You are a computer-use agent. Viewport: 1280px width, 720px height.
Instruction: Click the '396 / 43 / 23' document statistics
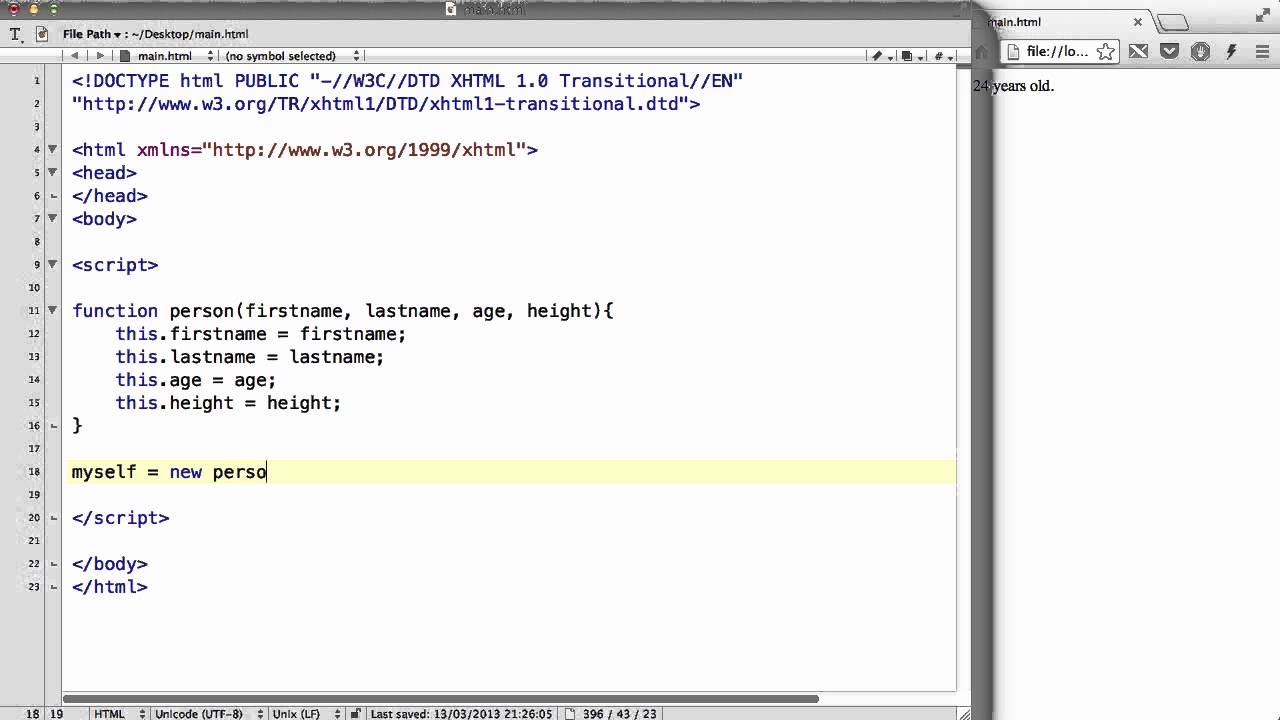pyautogui.click(x=621, y=714)
